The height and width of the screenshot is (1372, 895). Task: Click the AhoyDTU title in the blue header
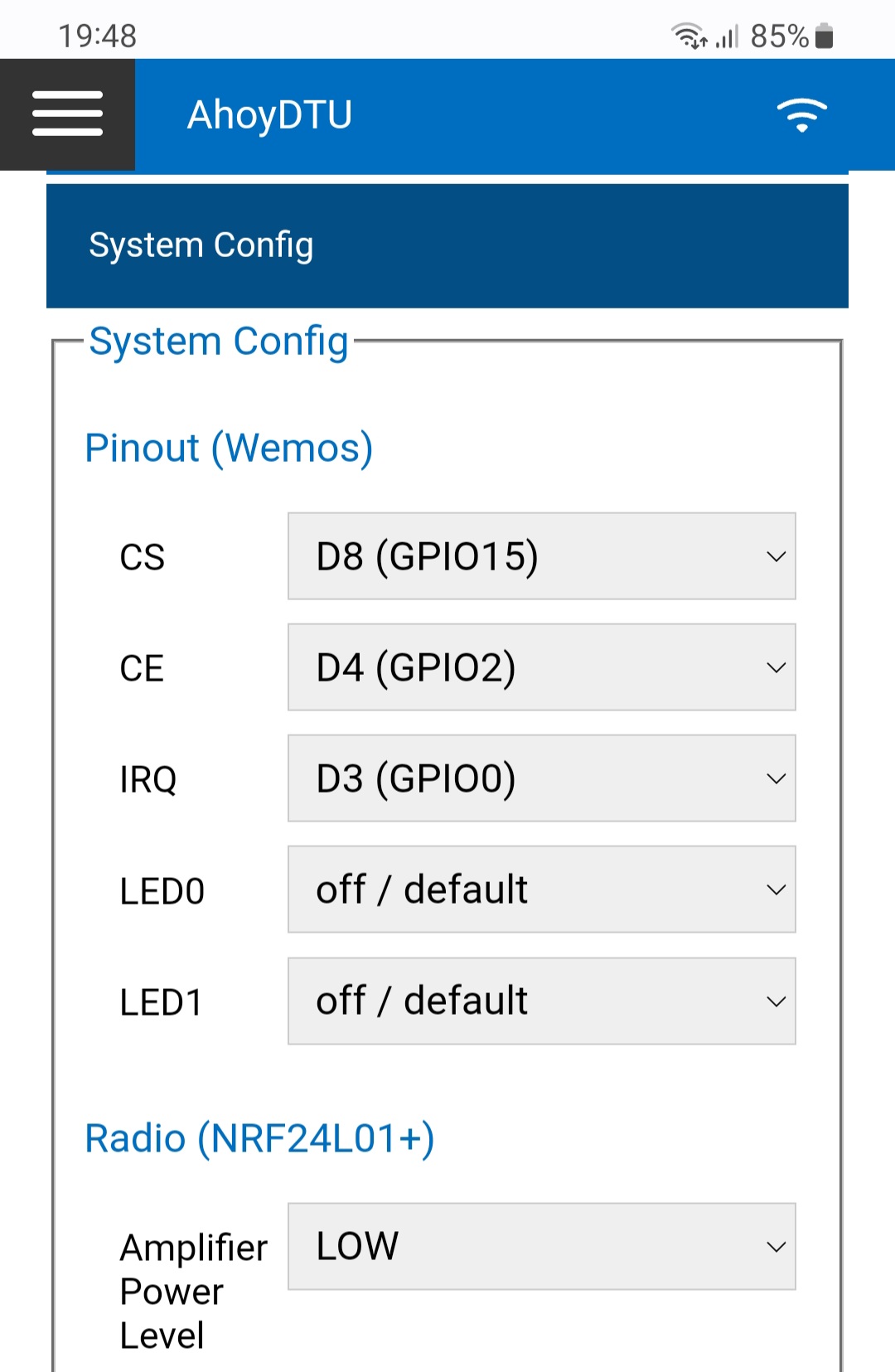tap(270, 114)
